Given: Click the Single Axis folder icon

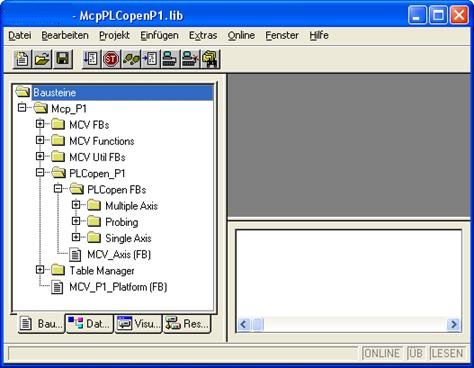Looking at the screenshot, I should click(94, 238).
